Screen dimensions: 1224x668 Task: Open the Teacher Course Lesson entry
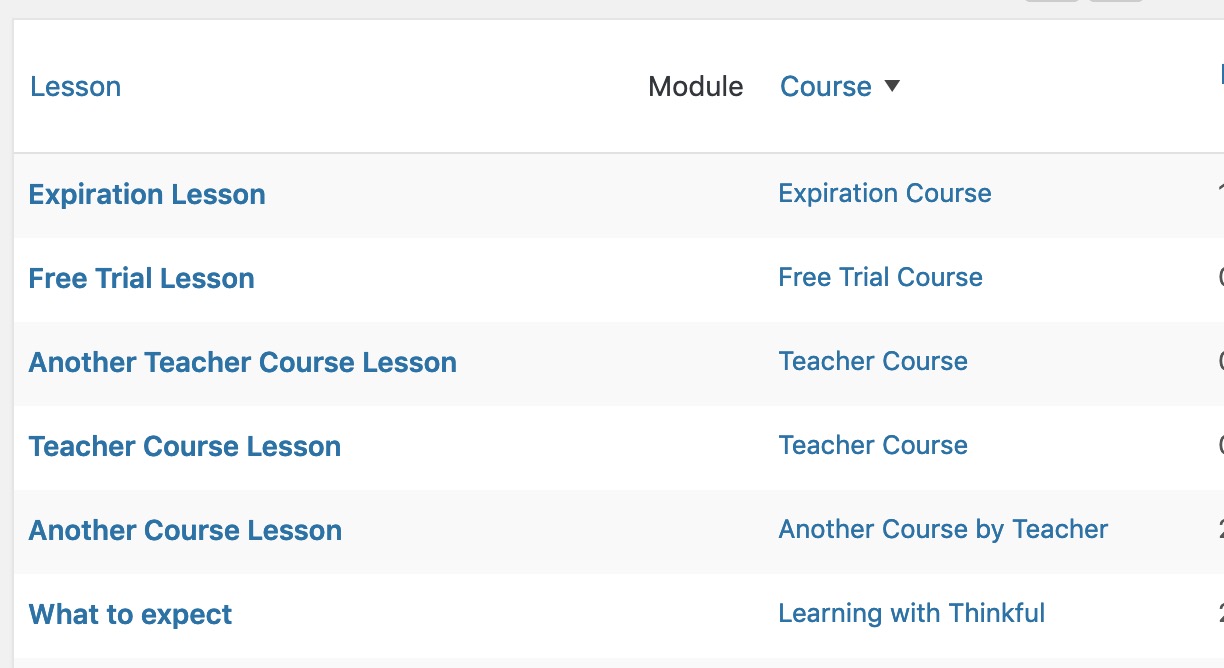coord(185,446)
